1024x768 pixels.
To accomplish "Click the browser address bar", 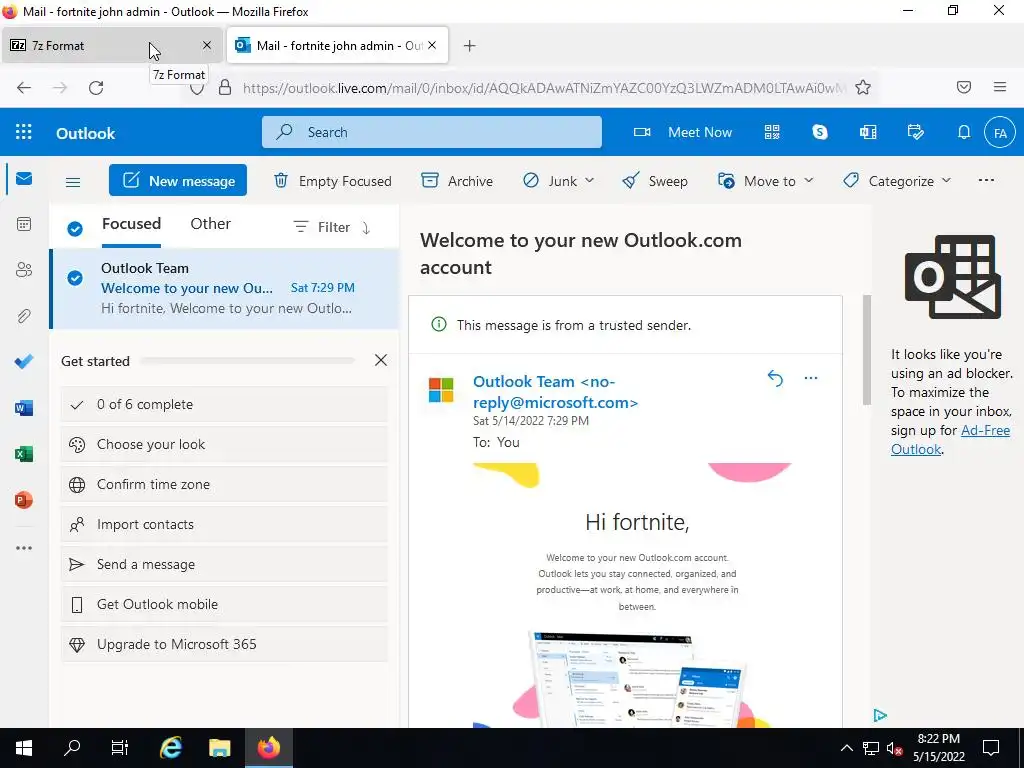I will tap(543, 88).
